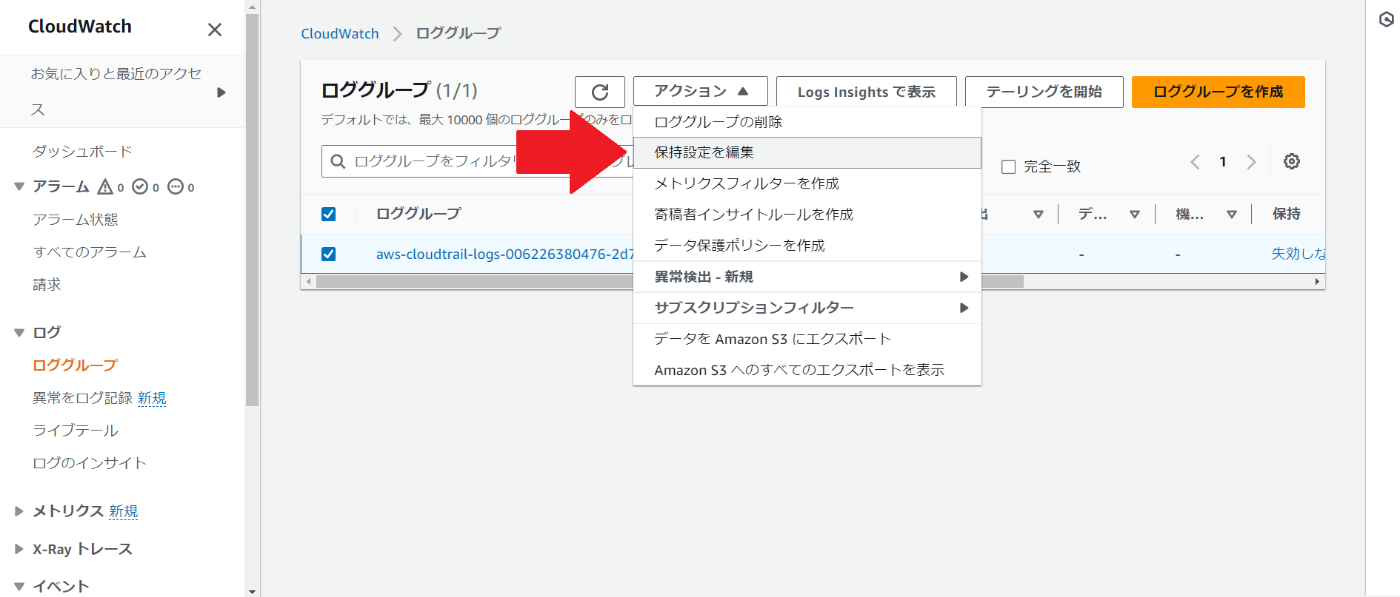Click the insufficient data alarm icon
Viewport: 1400px width, 597px height.
[x=175, y=187]
